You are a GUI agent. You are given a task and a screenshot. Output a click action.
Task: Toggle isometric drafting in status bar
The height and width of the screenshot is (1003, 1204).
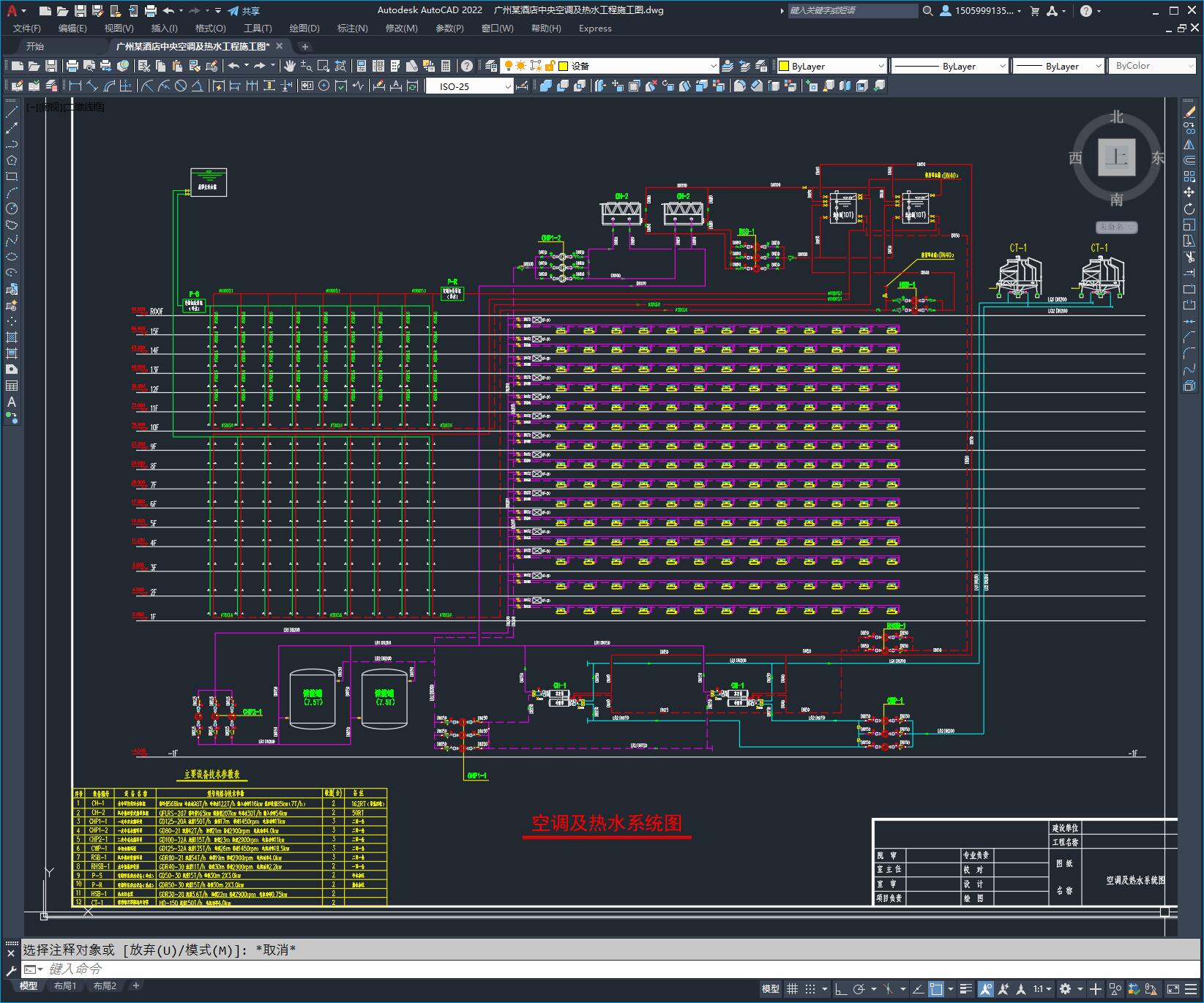click(888, 989)
